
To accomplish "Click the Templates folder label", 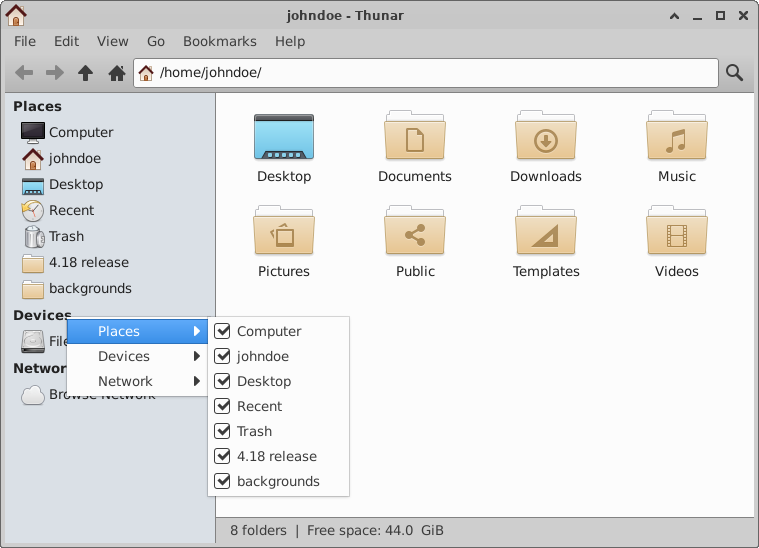I will (x=546, y=271).
